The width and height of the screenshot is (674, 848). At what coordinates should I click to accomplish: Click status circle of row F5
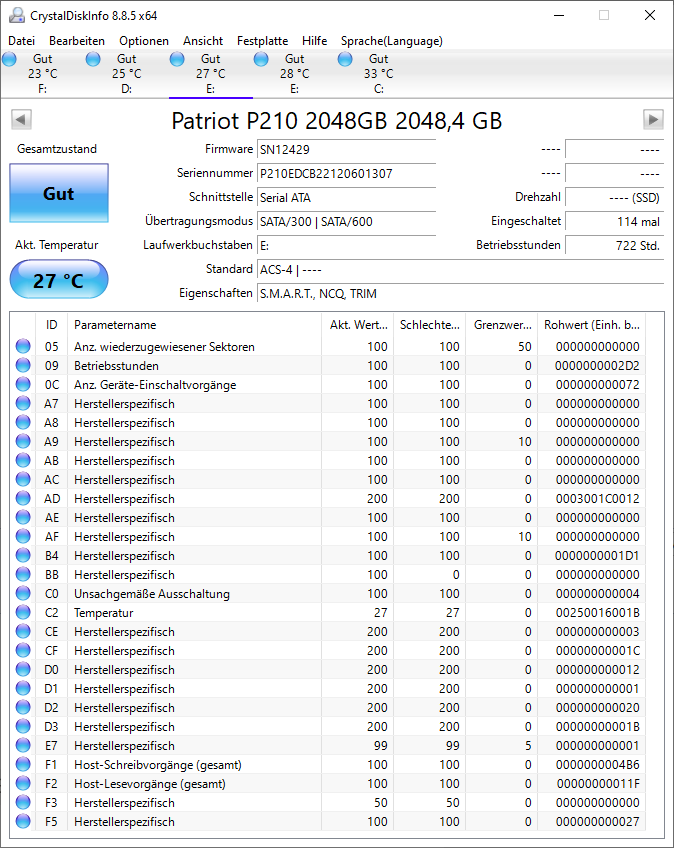23,821
